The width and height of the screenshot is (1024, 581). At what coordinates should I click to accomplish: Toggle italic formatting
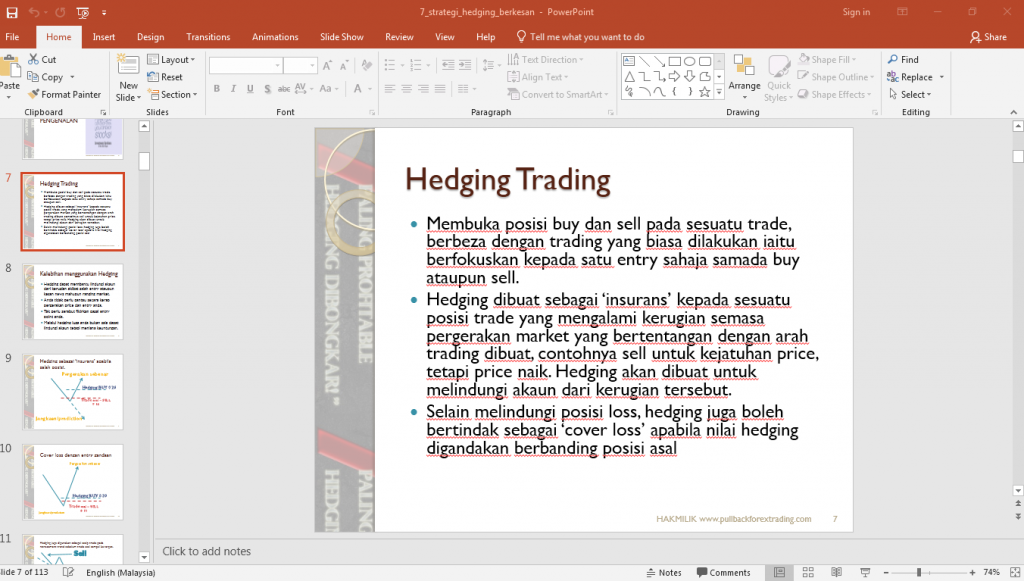(233, 88)
